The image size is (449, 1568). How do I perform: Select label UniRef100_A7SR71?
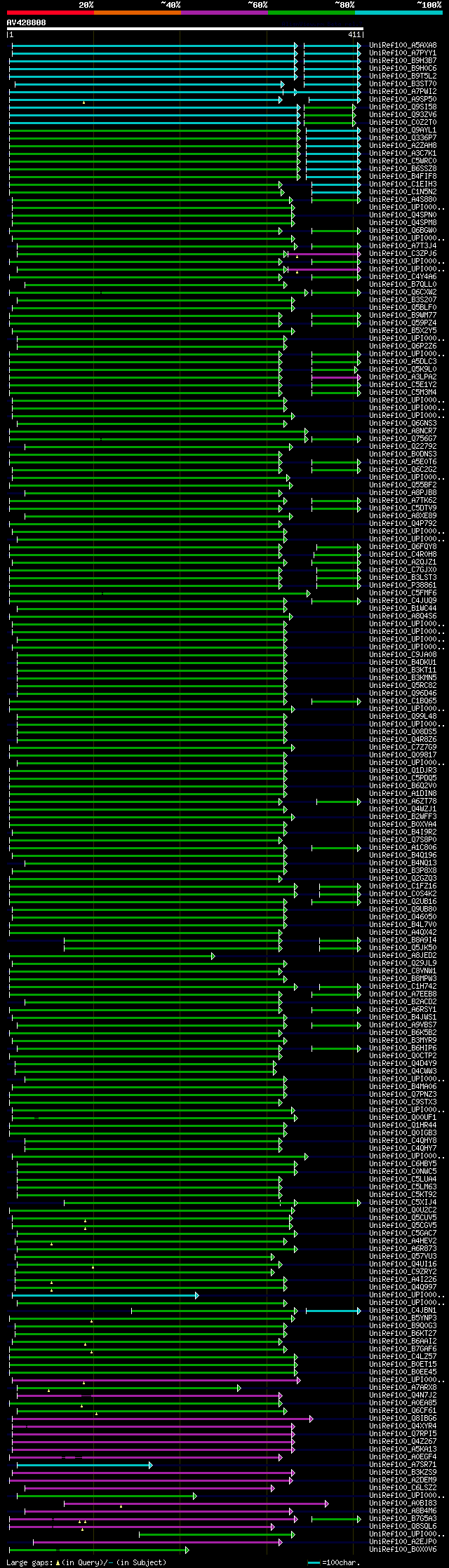(x=403, y=1464)
